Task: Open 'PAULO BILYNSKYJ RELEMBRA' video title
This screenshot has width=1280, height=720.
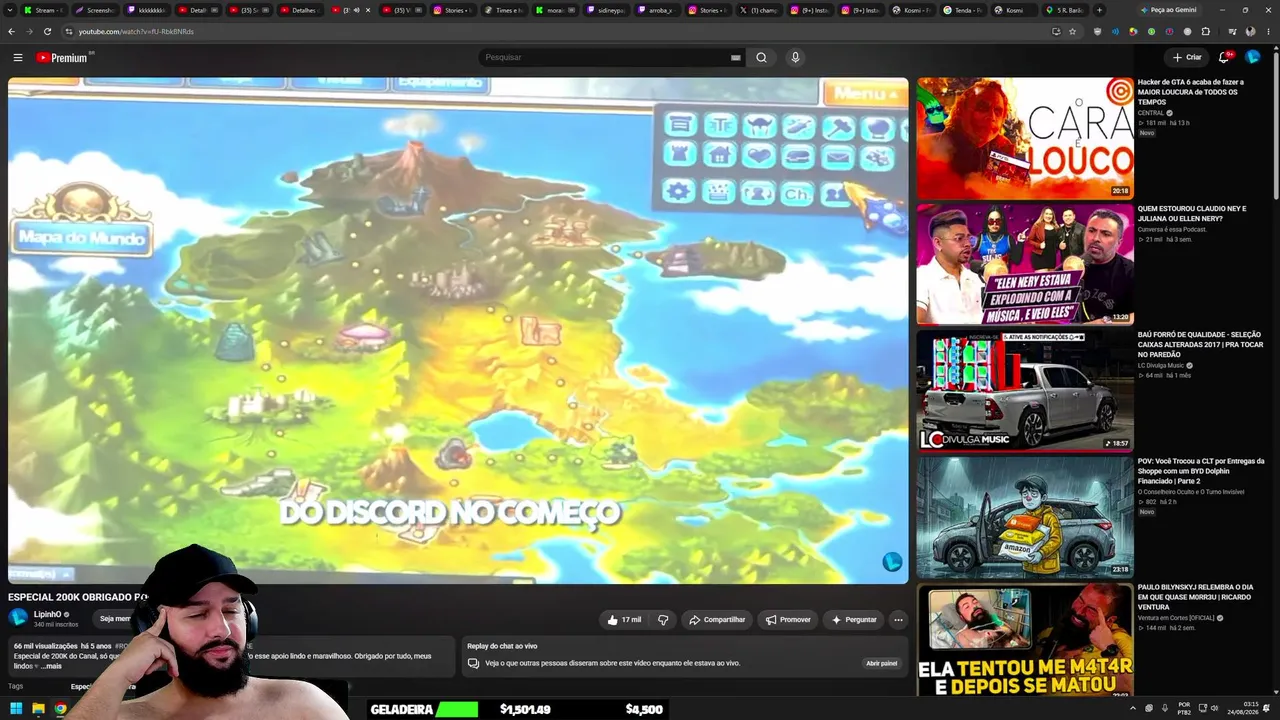Action: point(1196,597)
